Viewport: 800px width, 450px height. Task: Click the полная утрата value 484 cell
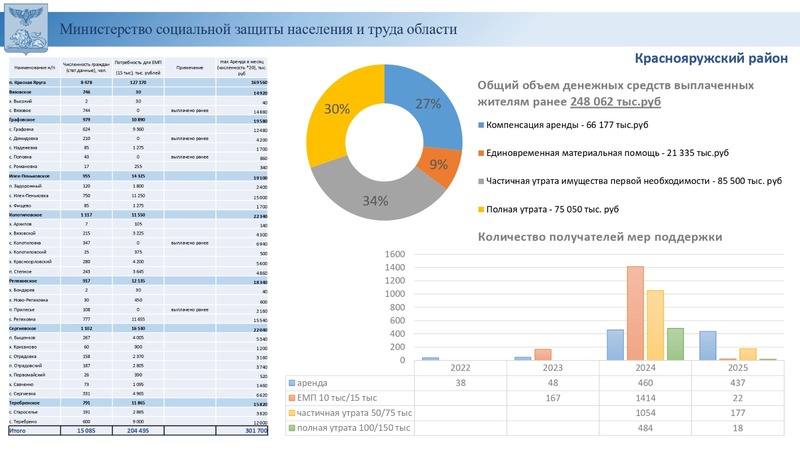point(645,428)
